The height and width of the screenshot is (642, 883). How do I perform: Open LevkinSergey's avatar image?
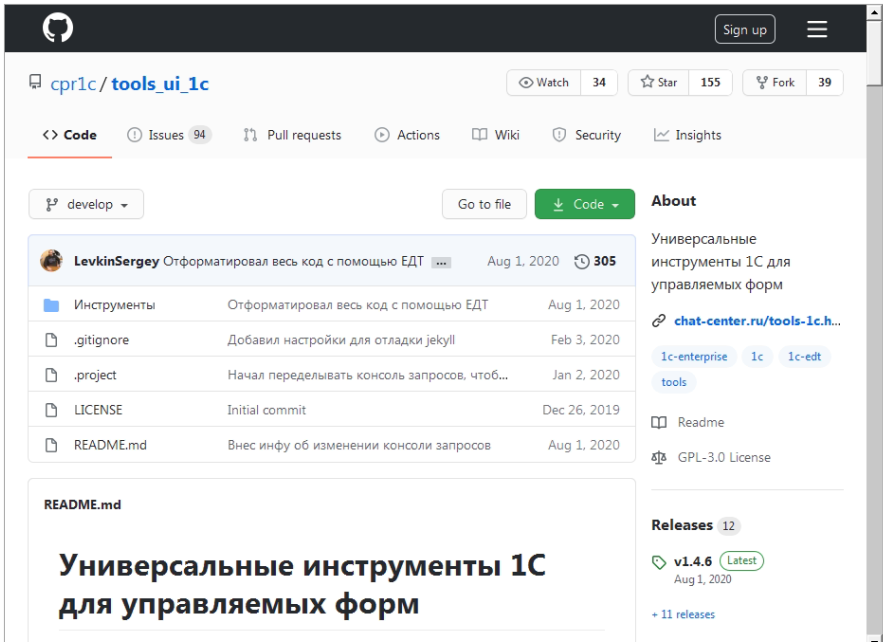[51, 261]
